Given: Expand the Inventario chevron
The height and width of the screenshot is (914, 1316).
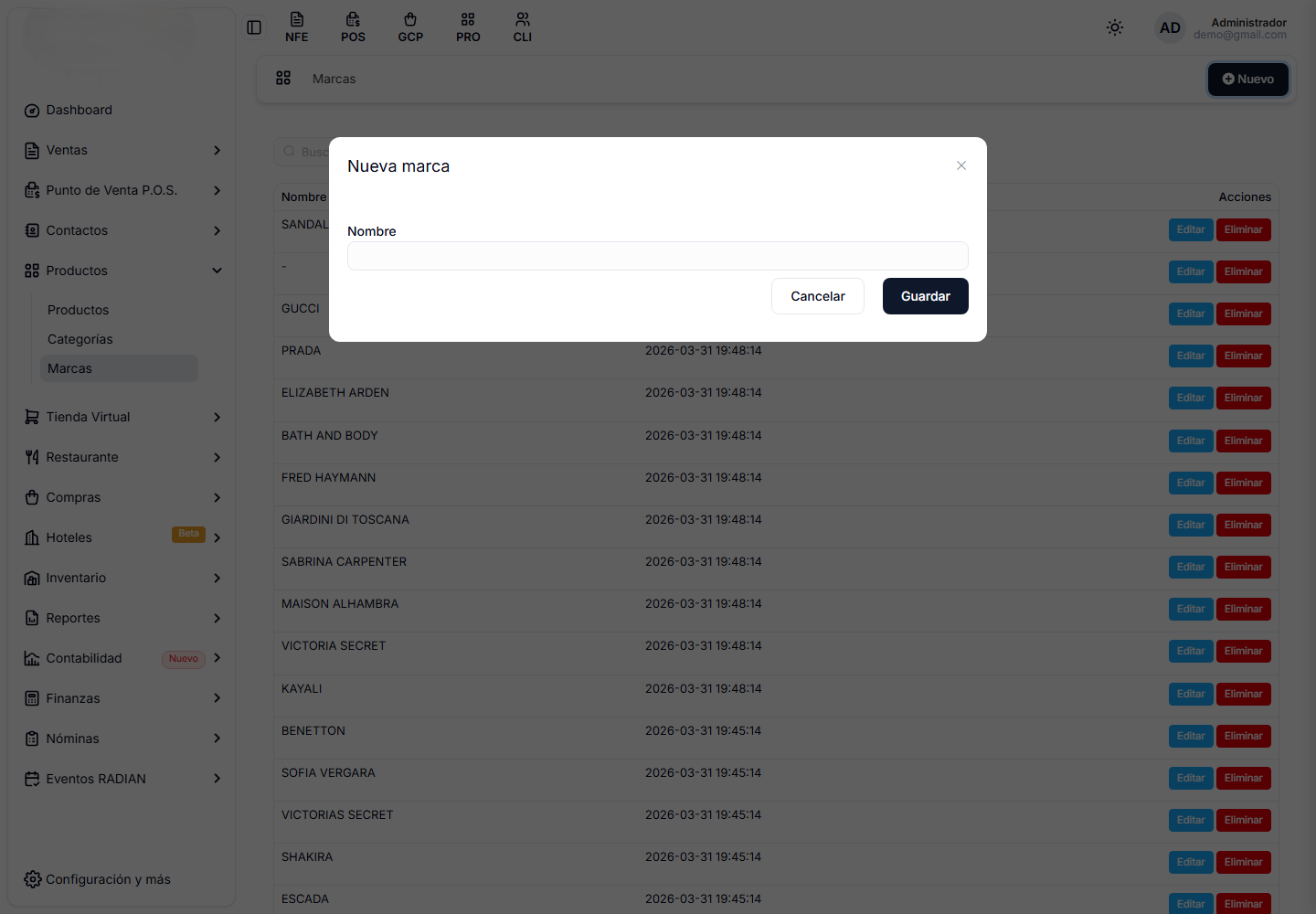Looking at the screenshot, I should coord(217,578).
